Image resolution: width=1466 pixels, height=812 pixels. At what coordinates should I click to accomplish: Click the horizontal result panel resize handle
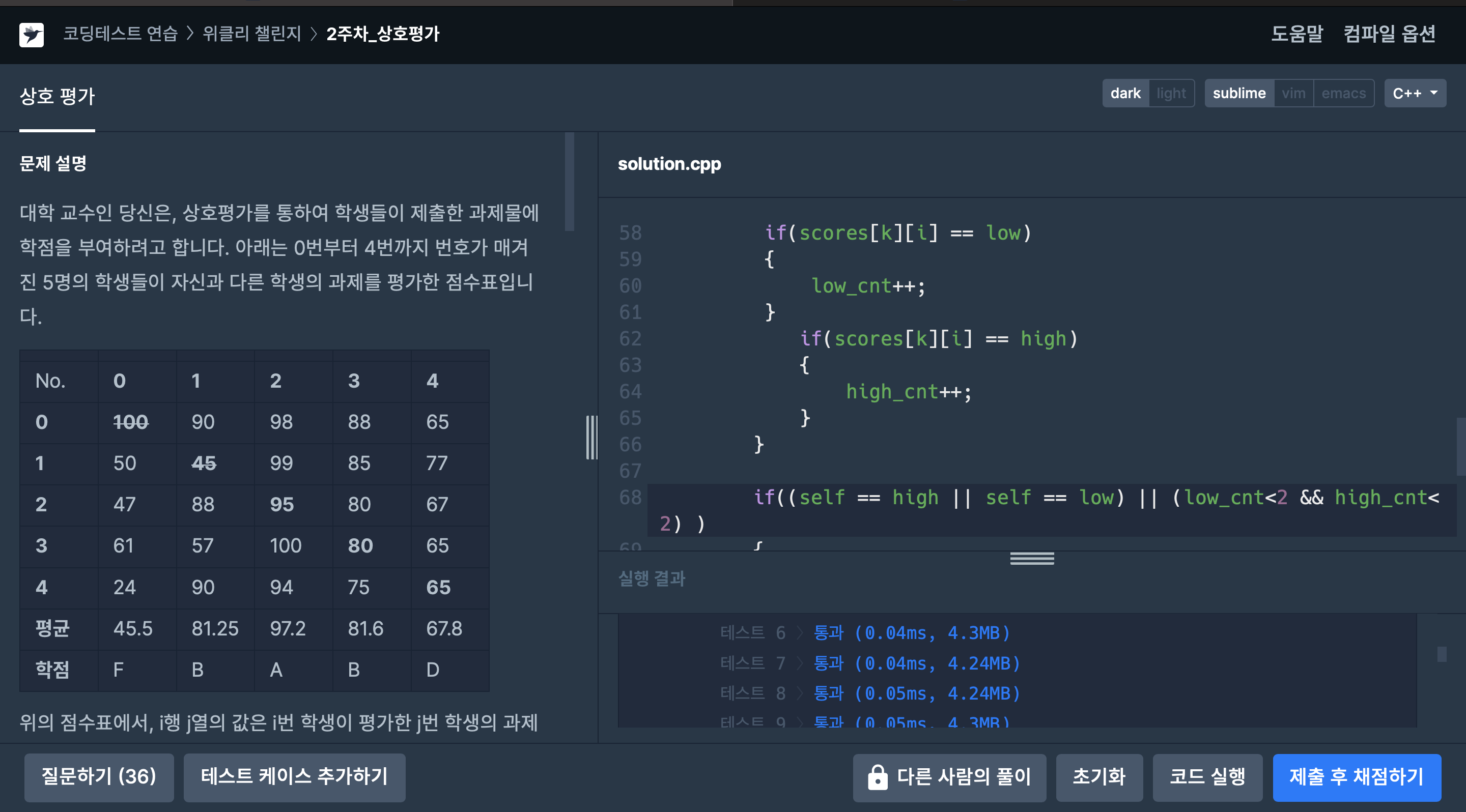click(1031, 559)
